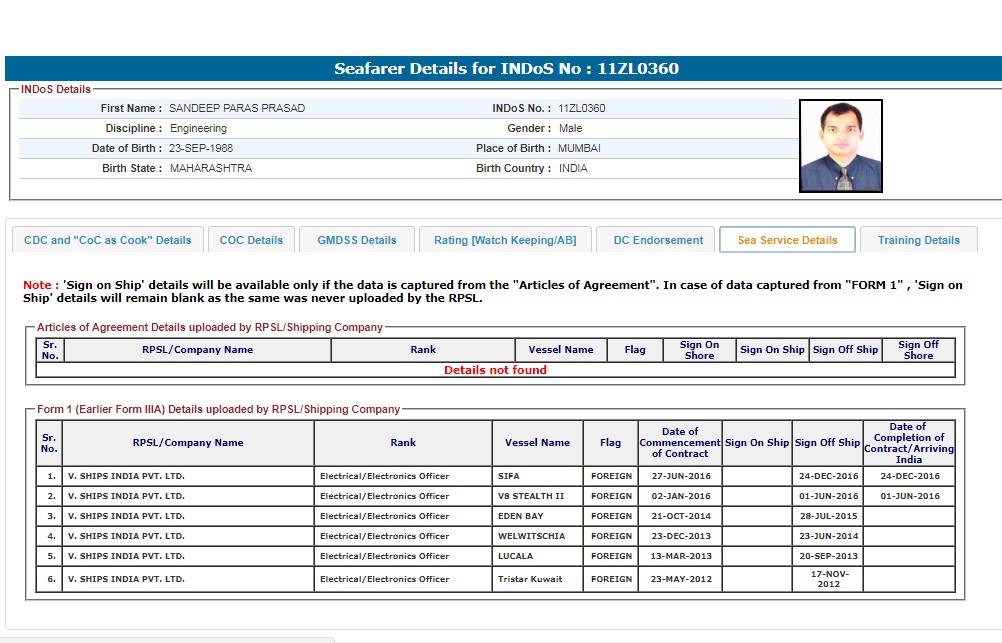Open the GMDSS Details tab
The height and width of the screenshot is (643, 1002).
click(357, 240)
